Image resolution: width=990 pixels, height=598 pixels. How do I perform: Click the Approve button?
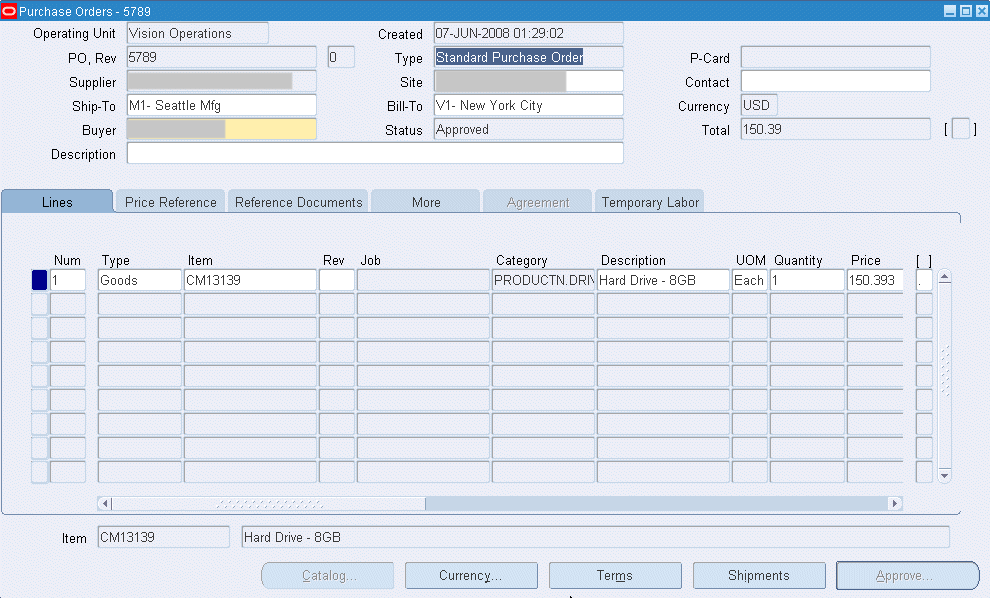(907, 575)
